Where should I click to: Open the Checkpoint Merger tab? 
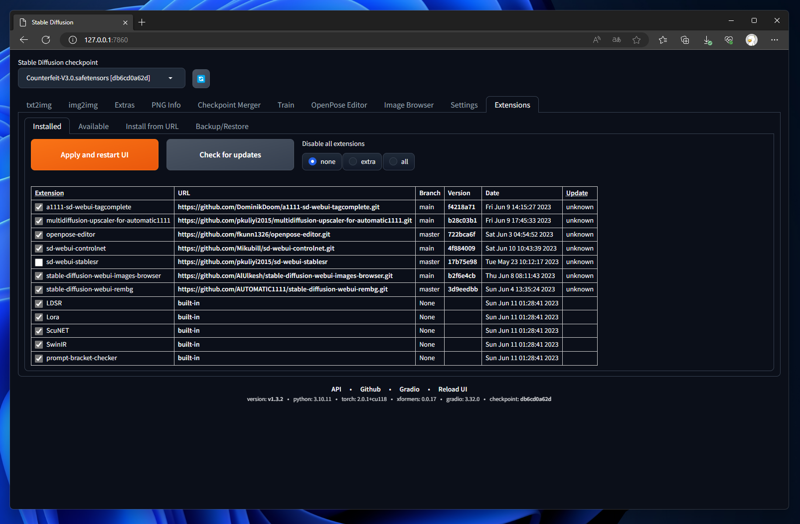click(229, 105)
